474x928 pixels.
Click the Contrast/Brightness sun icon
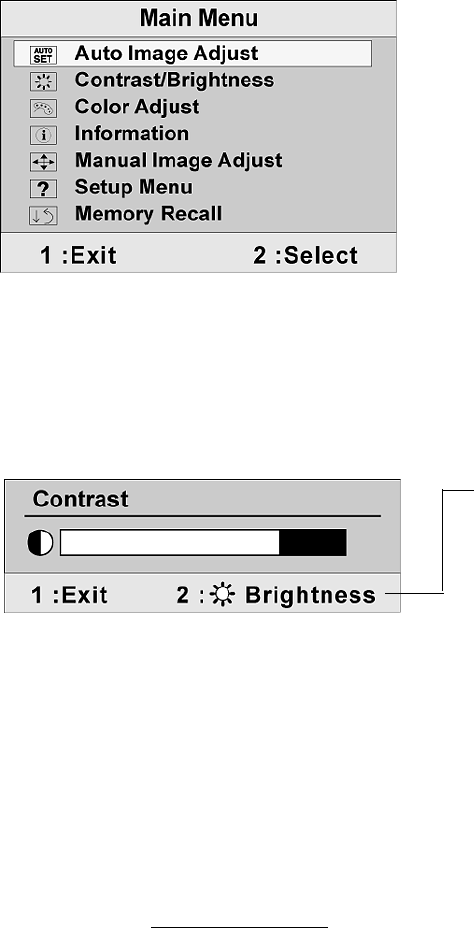(x=43, y=82)
